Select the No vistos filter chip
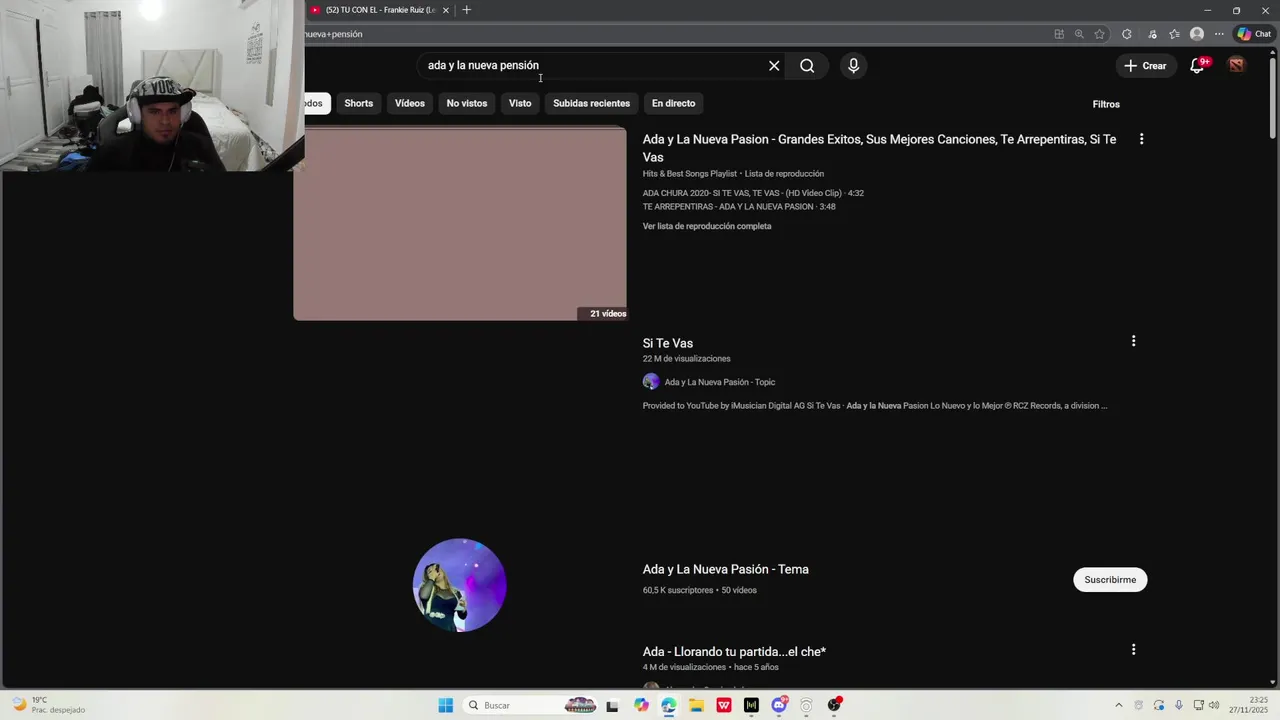The height and width of the screenshot is (720, 1280). pos(467,103)
